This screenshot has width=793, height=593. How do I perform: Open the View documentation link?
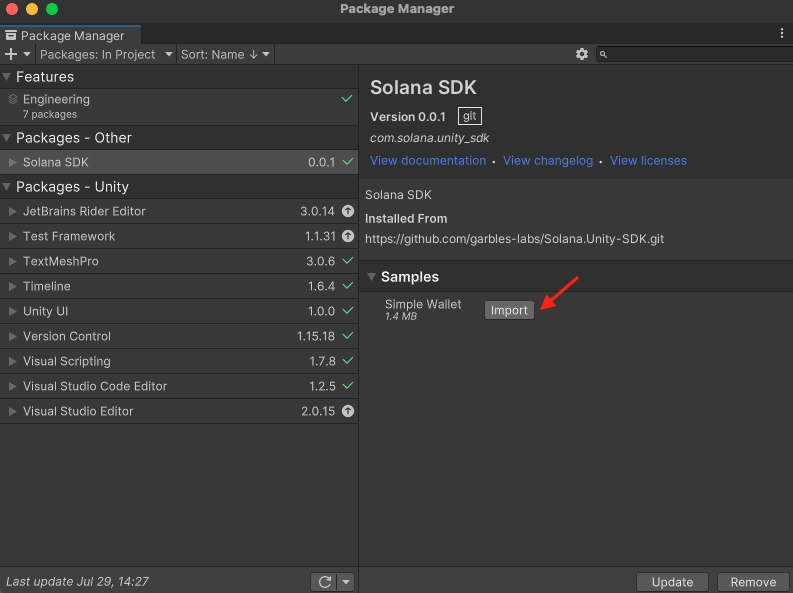(x=428, y=161)
